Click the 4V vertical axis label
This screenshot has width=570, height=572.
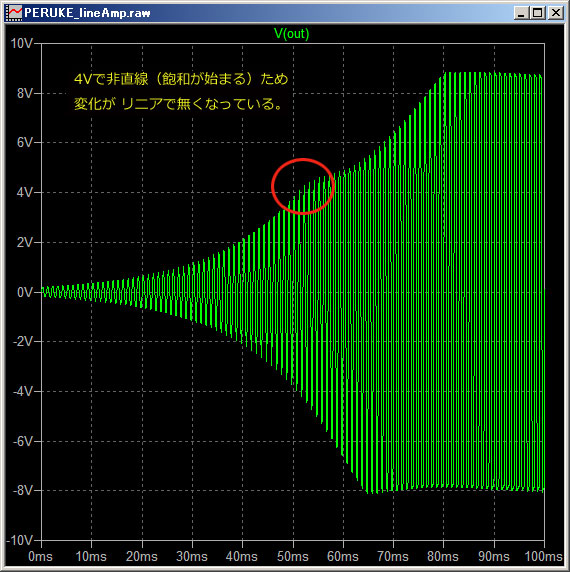coord(24,192)
